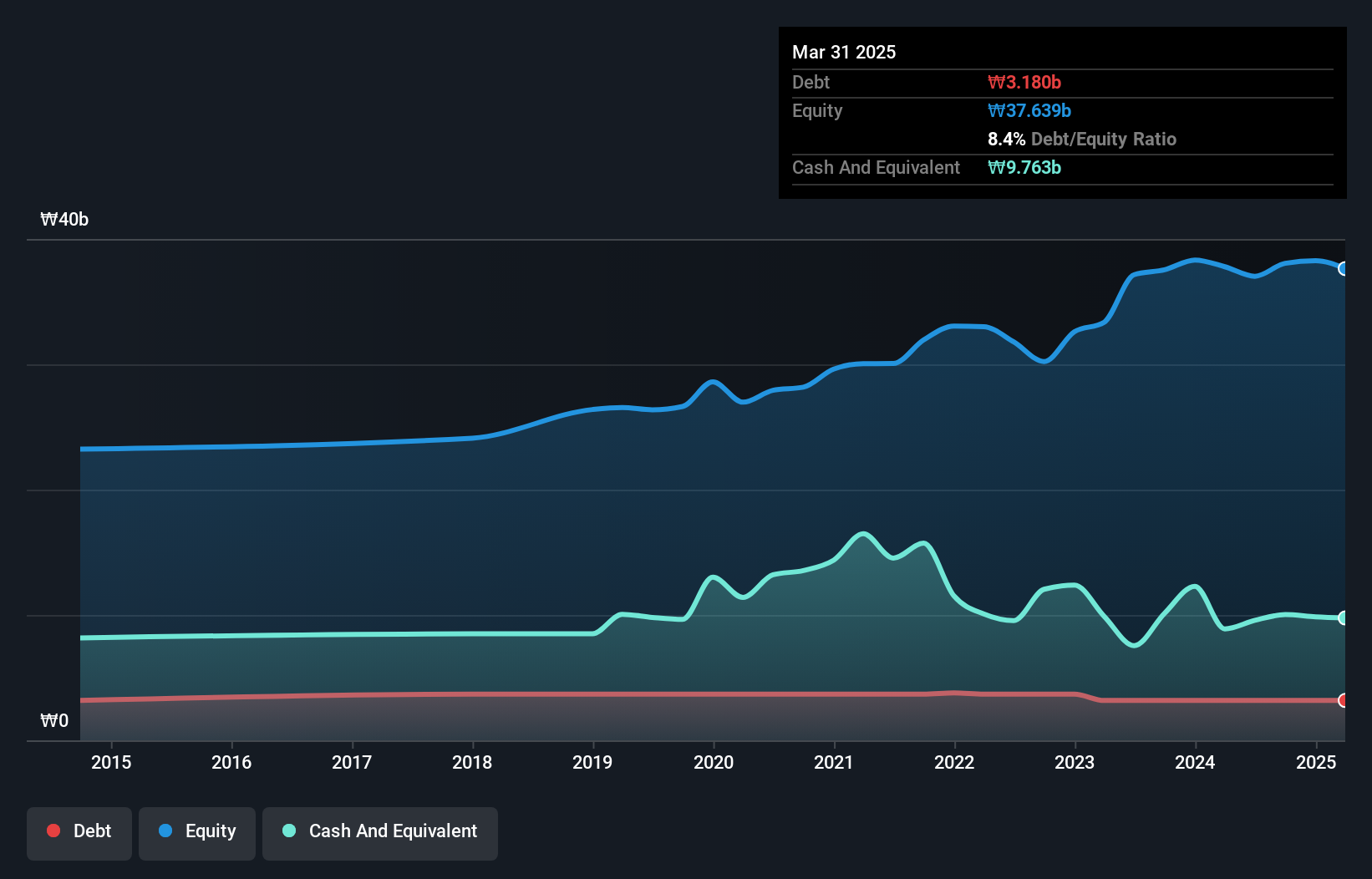1372x879 pixels.
Task: Select the 2018 x-axis label
Action: click(x=472, y=762)
